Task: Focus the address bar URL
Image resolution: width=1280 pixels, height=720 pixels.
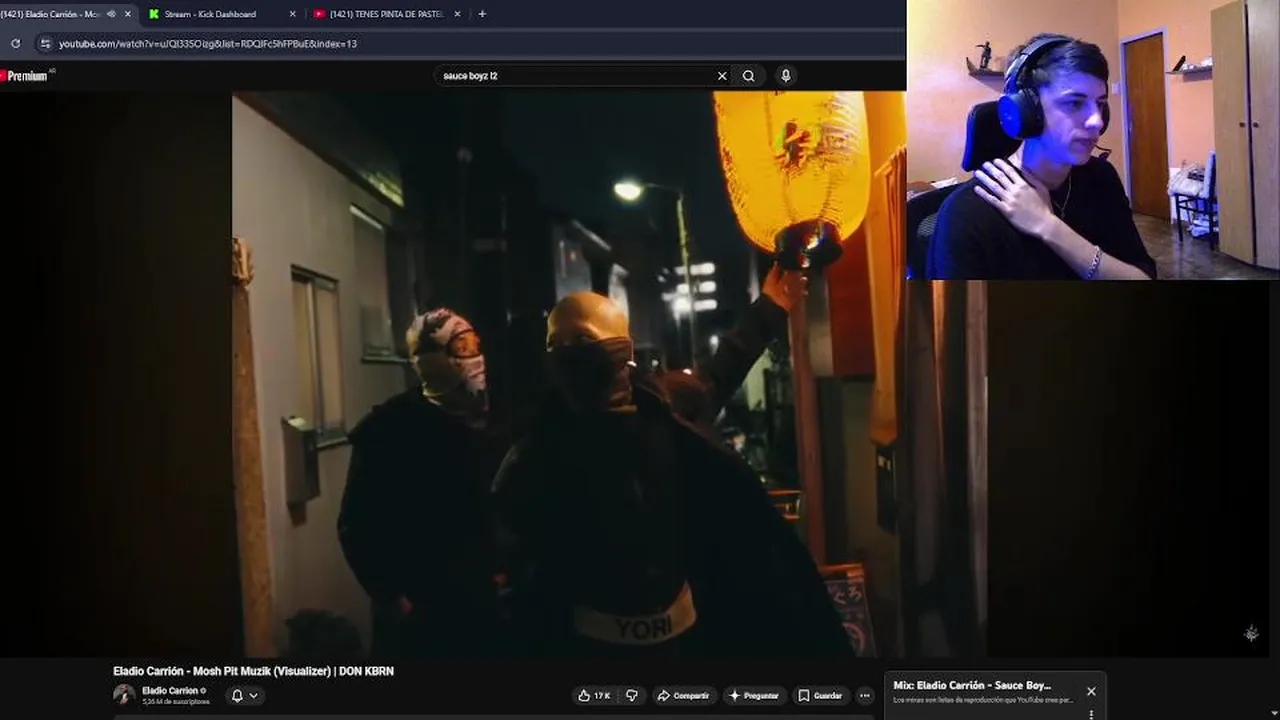Action: 208,44
